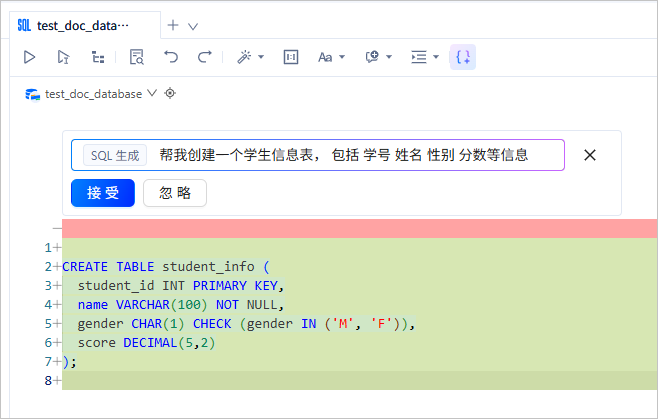Click the run-selected-statement cursor icon

[x=63, y=57]
